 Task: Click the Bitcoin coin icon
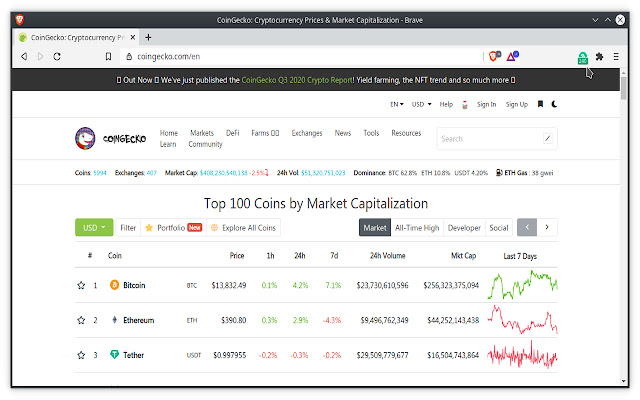click(x=115, y=285)
